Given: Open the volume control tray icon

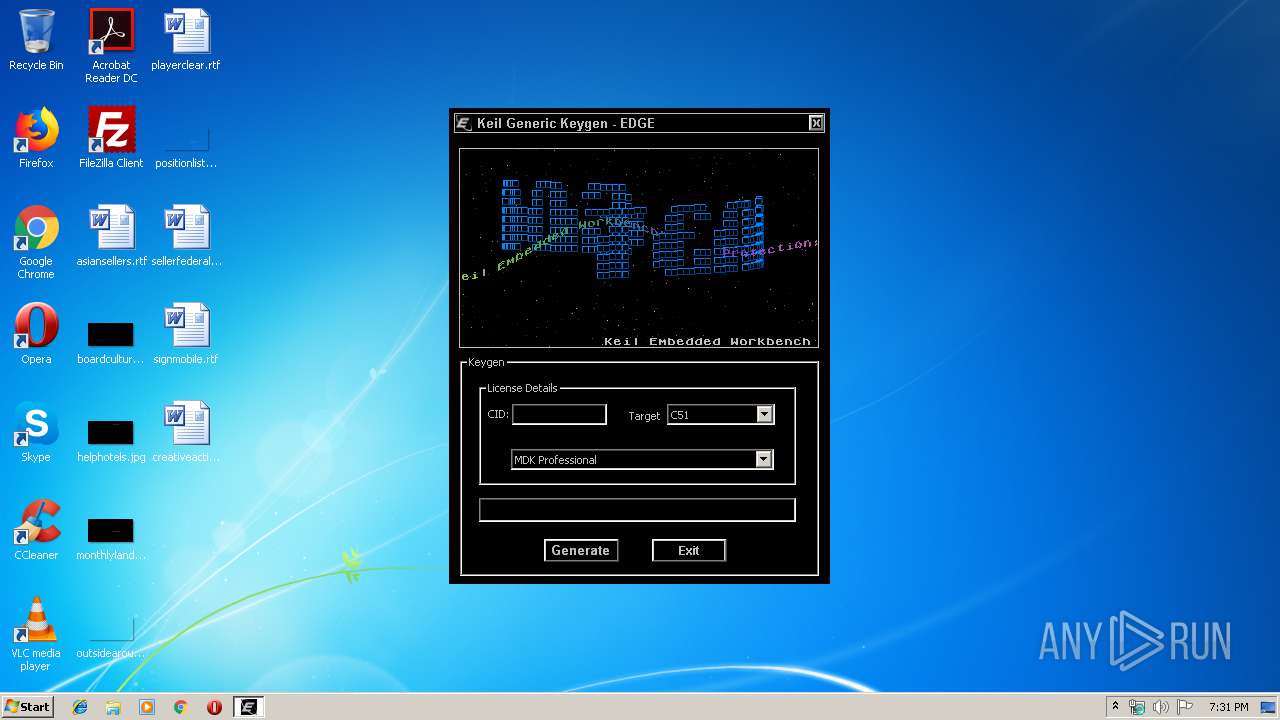Looking at the screenshot, I should (1161, 707).
